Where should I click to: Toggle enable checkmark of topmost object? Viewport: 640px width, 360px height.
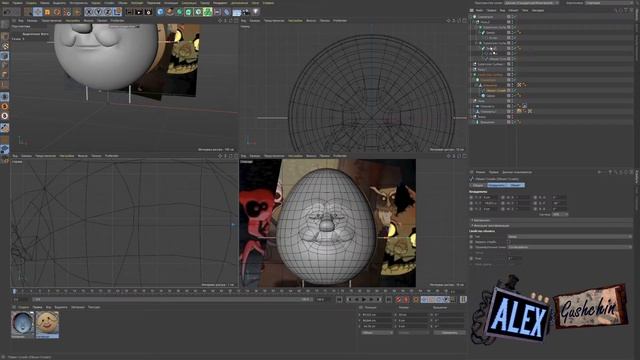[x=516, y=17]
